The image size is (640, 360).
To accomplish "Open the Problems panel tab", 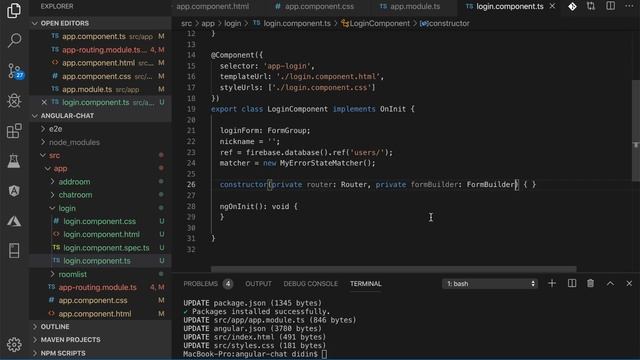I will click(208, 284).
